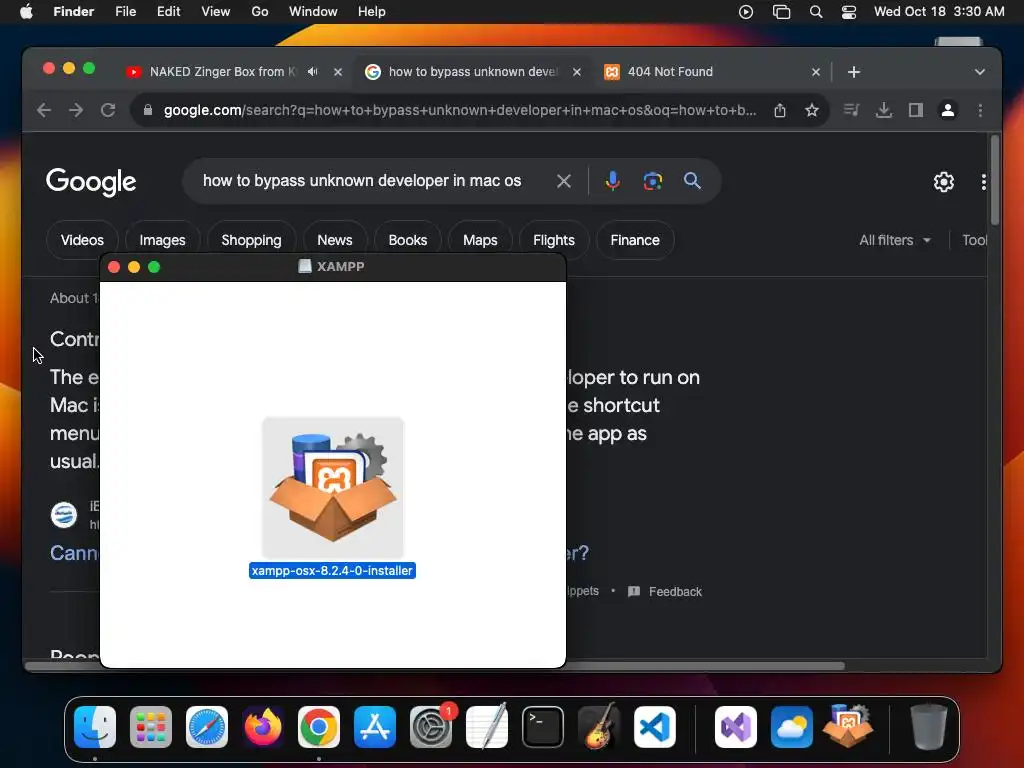Clear the Google search query
Image resolution: width=1024 pixels, height=768 pixels.
click(564, 181)
